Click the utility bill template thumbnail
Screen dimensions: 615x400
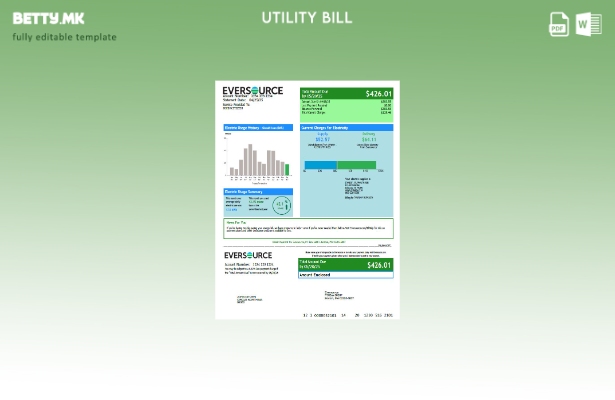307,200
